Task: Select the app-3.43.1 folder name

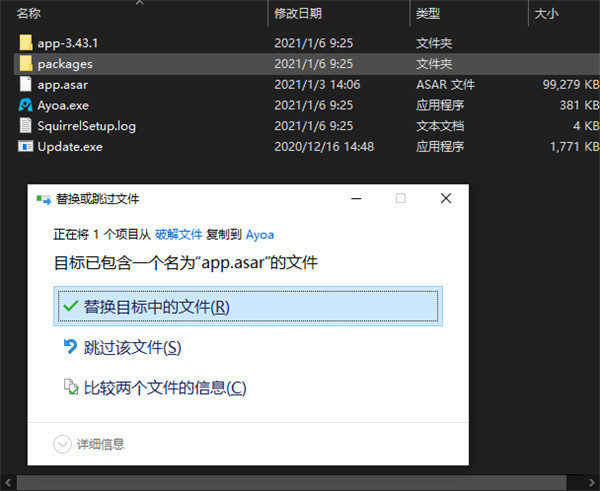Action: [68, 43]
